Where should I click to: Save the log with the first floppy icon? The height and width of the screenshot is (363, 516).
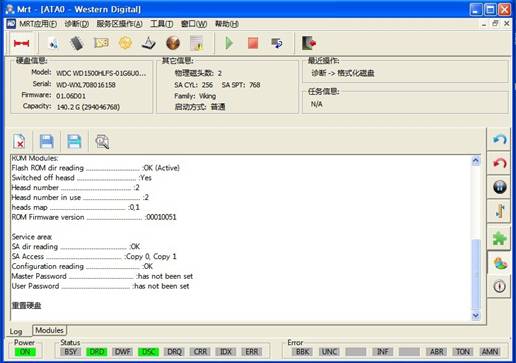pos(47,141)
